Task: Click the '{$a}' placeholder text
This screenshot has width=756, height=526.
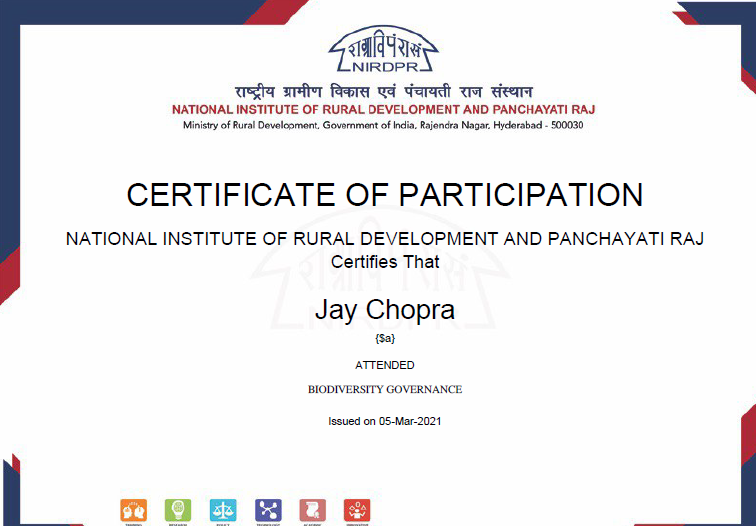Action: click(x=385, y=338)
